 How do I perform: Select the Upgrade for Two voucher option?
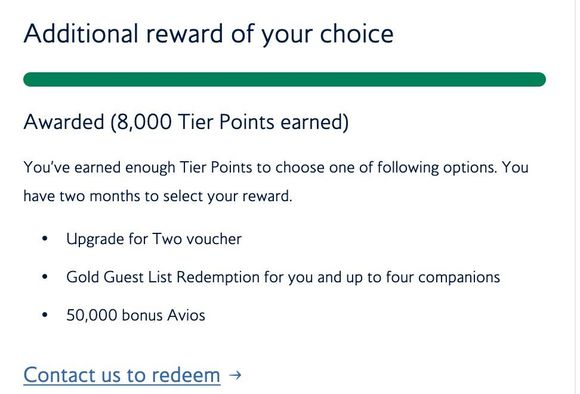[154, 239]
